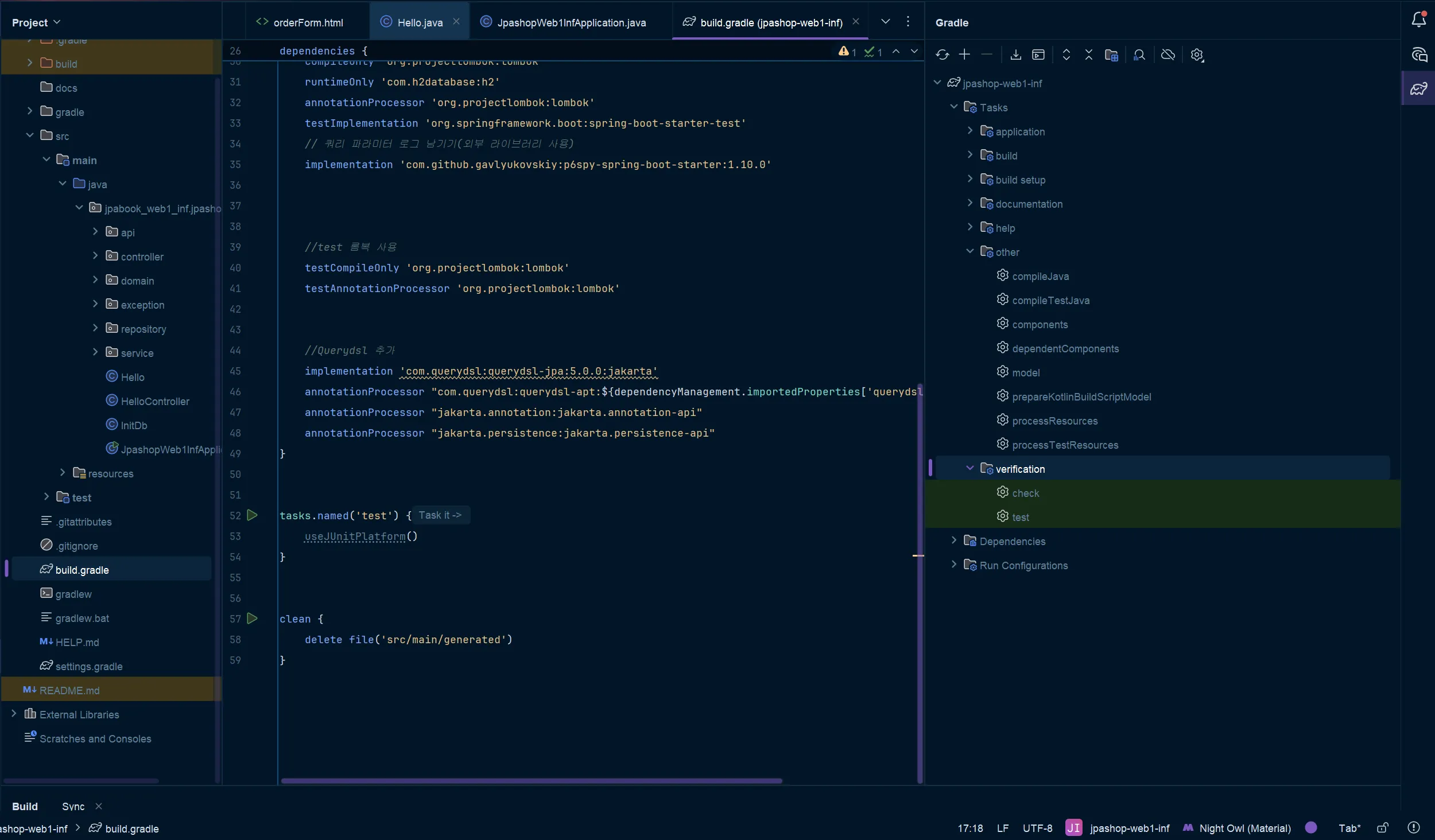Open the Project view dropdown menu

tap(35, 22)
